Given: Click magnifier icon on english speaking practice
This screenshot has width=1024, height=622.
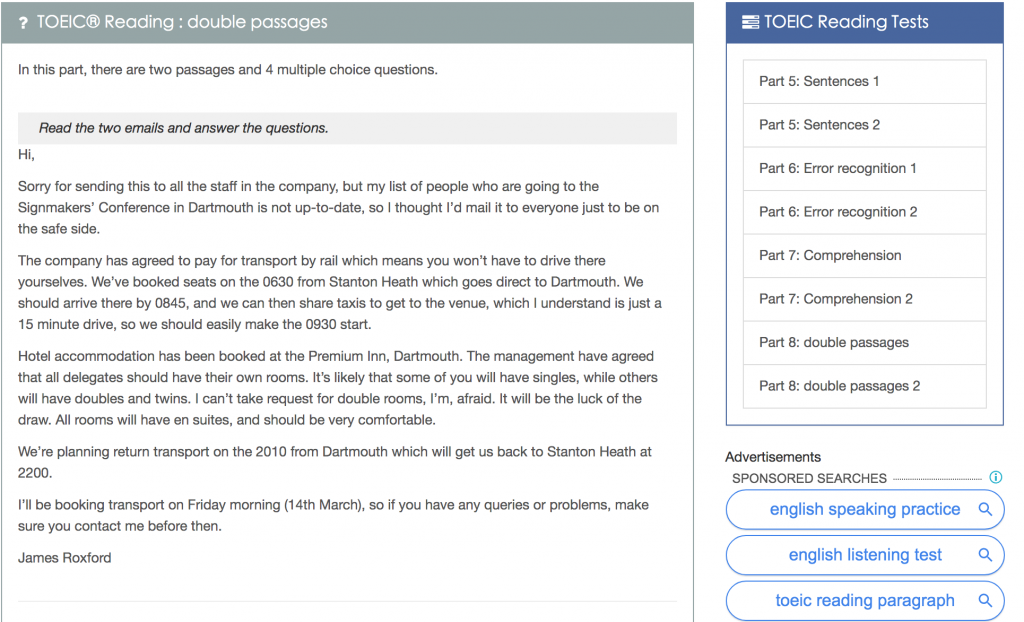Looking at the screenshot, I should [x=985, y=509].
